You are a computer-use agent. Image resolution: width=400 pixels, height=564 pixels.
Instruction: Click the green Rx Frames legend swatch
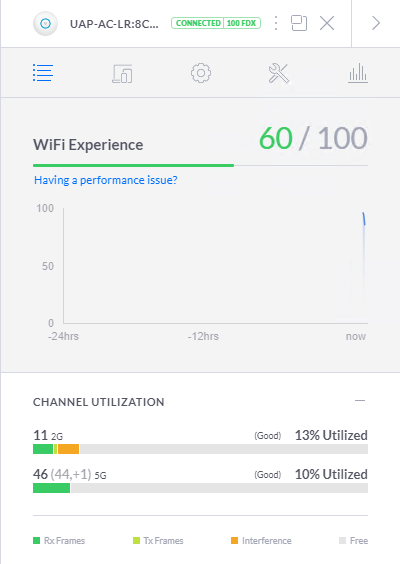tap(36, 541)
